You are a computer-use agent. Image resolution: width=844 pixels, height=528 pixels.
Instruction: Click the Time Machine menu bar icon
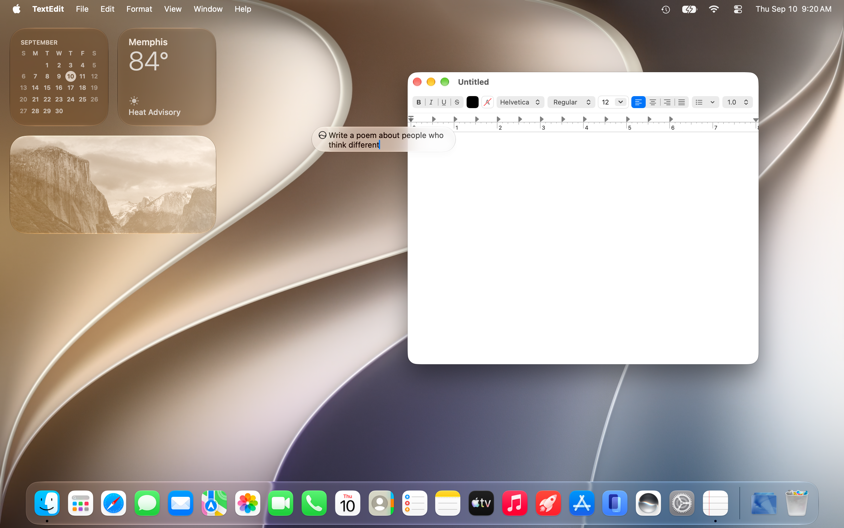(665, 9)
